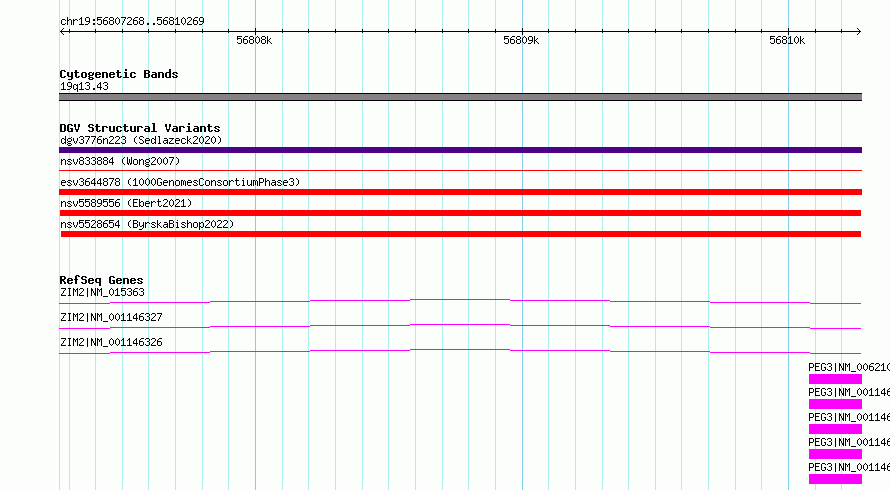Click the nsv5589556 (Ebert2021) label
Viewport: 890px width, 490px height.
[x=126, y=203]
